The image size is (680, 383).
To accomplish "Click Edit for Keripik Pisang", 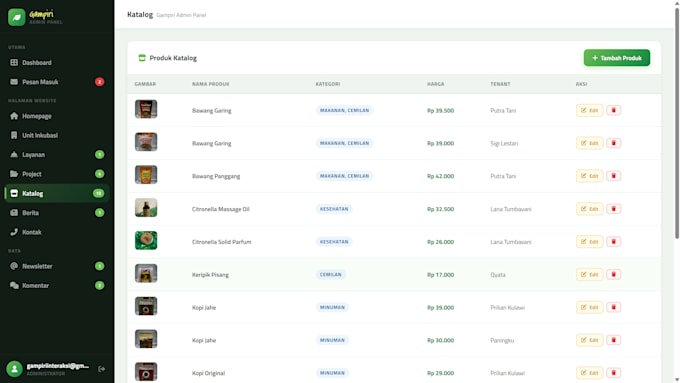I will coord(589,275).
